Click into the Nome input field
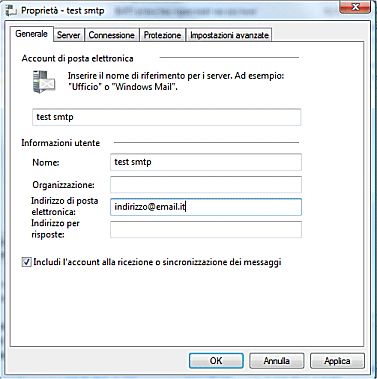Viewport: 377px width, 379px height. point(206,162)
